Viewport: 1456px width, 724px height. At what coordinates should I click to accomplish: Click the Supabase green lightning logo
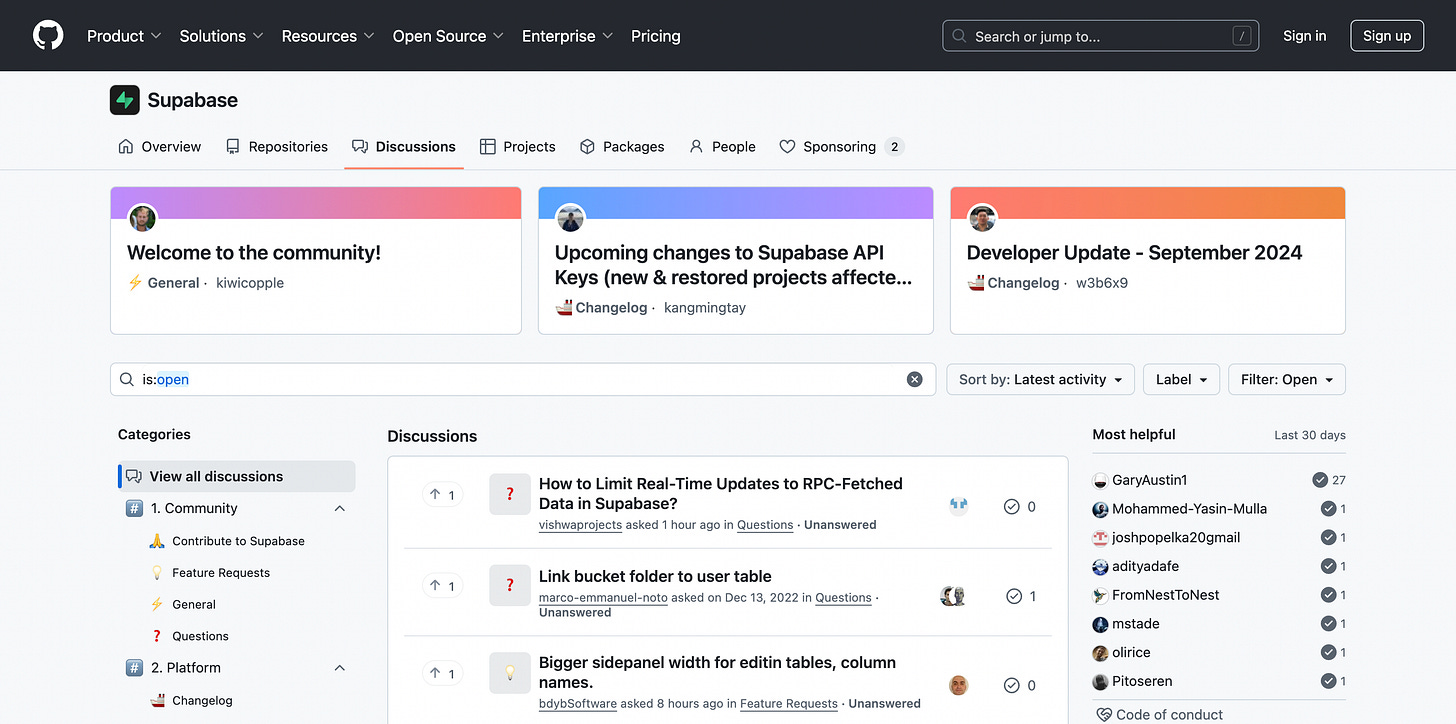point(125,100)
